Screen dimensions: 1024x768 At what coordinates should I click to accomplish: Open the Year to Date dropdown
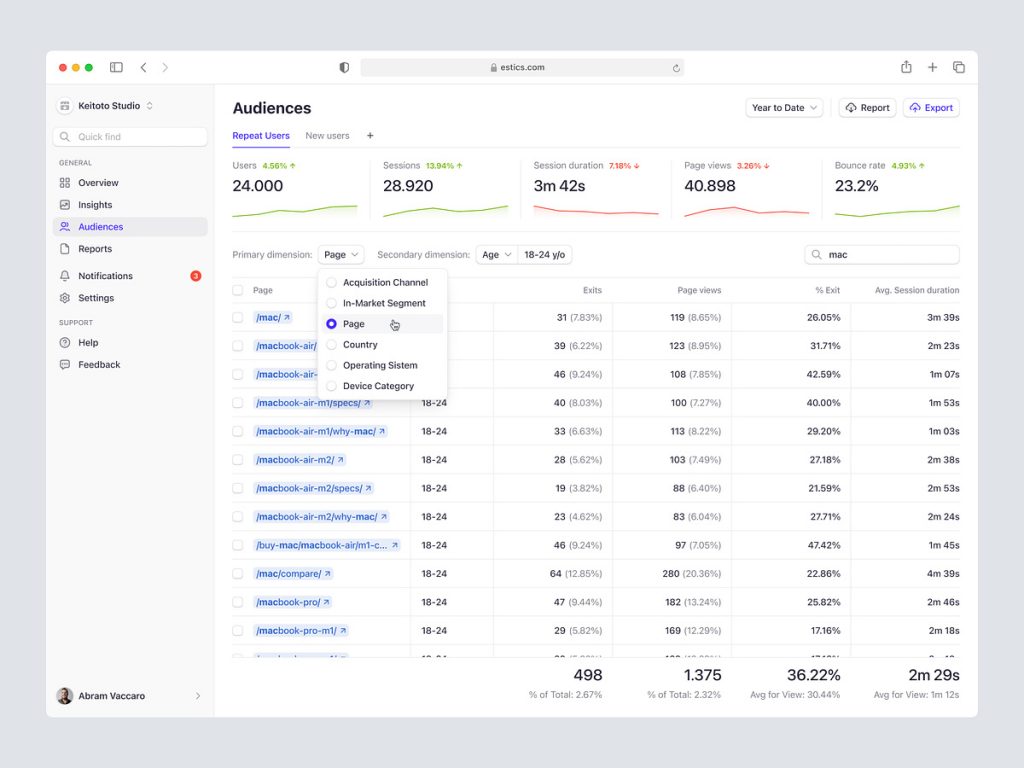coord(784,108)
